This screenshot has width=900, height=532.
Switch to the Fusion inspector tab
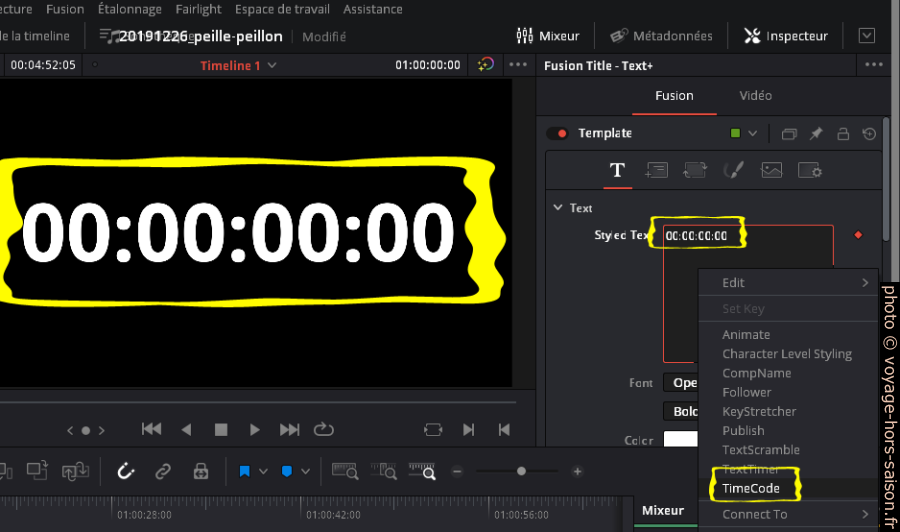674,96
